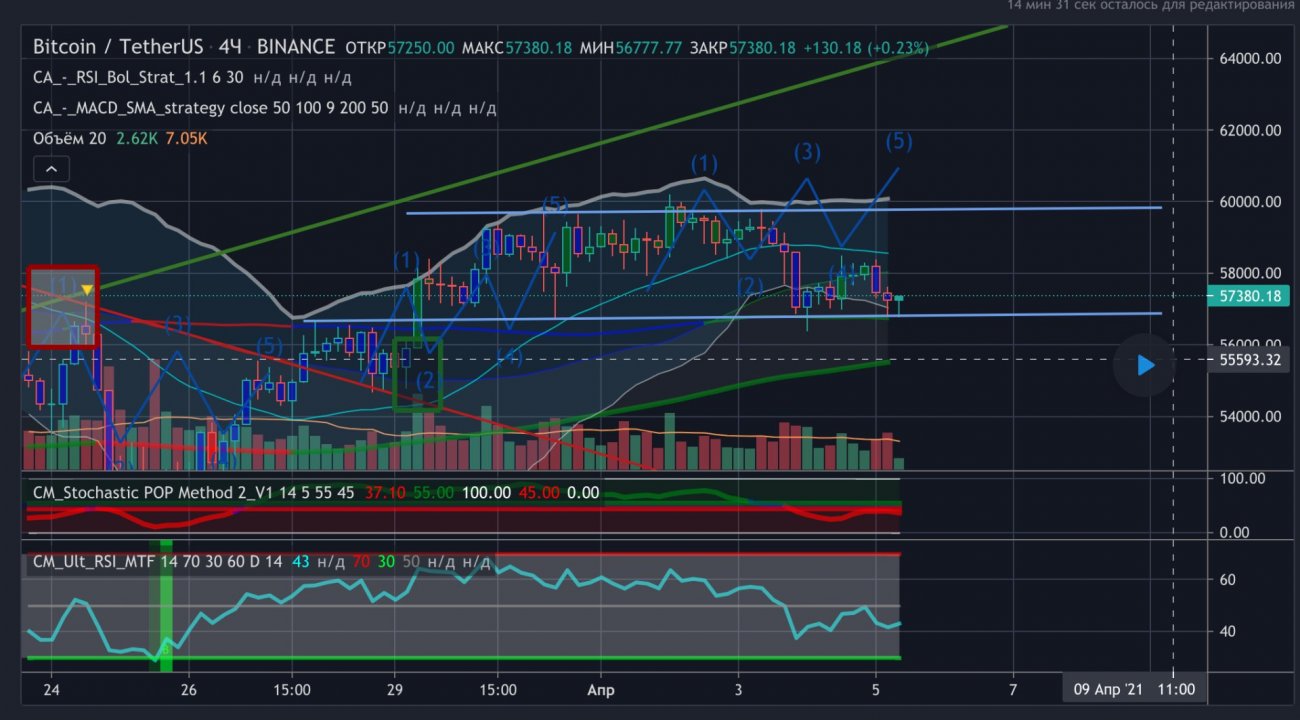Click the 11:00 time axis label
Image resolution: width=1300 pixels, height=720 pixels.
(x=1176, y=690)
